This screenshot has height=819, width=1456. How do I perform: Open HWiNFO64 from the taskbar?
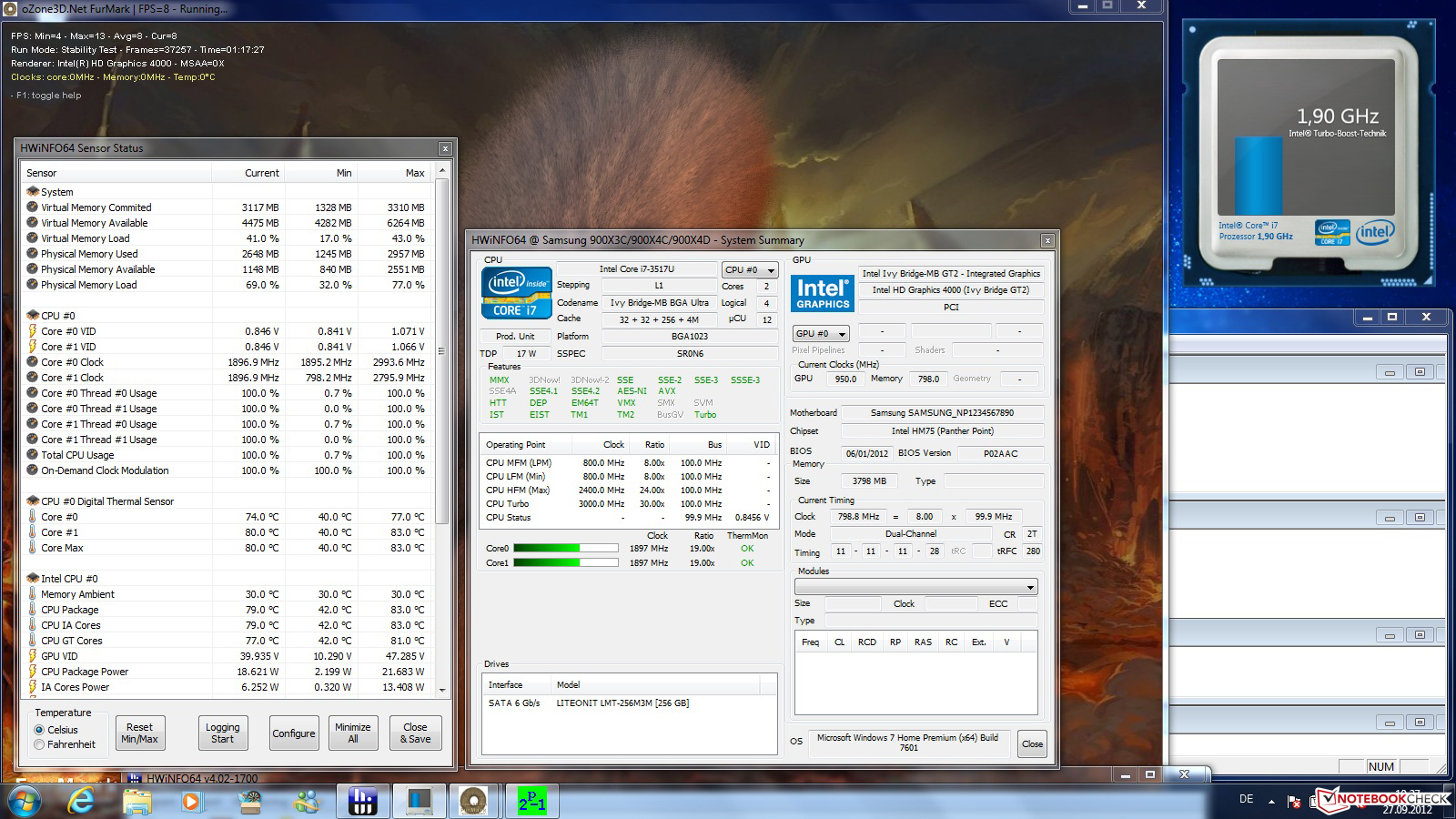[362, 801]
